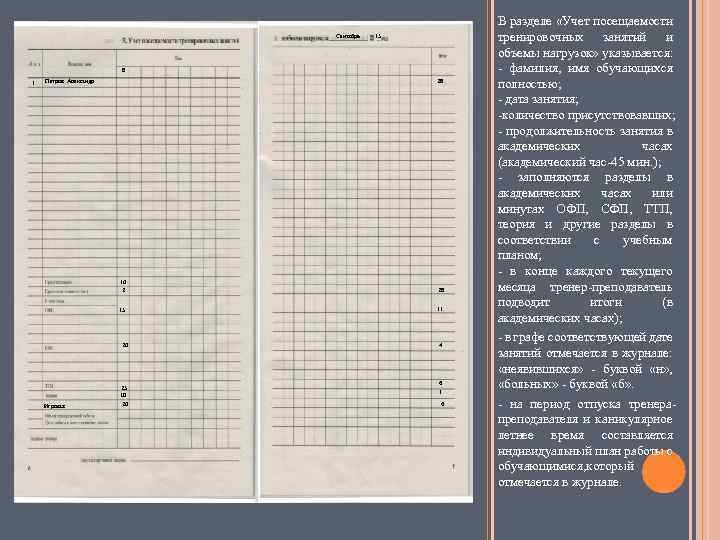Click the line '«больных» - буквой «б».'
Viewport: 720px width, 540px height.
tap(566, 384)
